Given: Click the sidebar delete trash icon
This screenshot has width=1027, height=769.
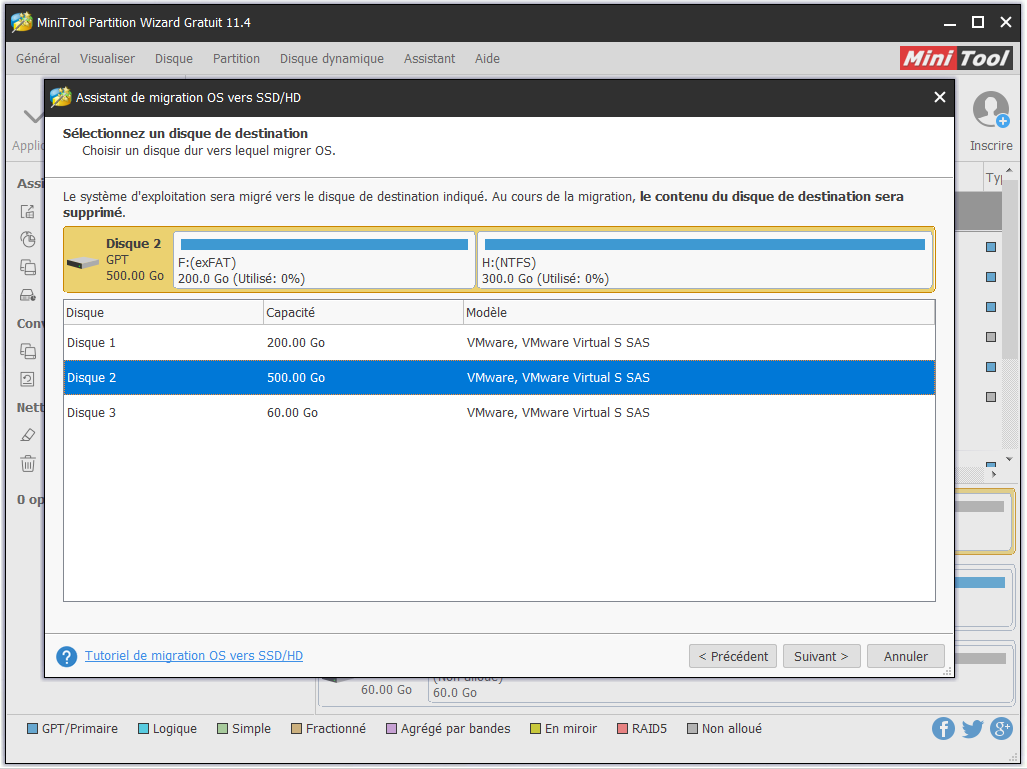Looking at the screenshot, I should (28, 464).
